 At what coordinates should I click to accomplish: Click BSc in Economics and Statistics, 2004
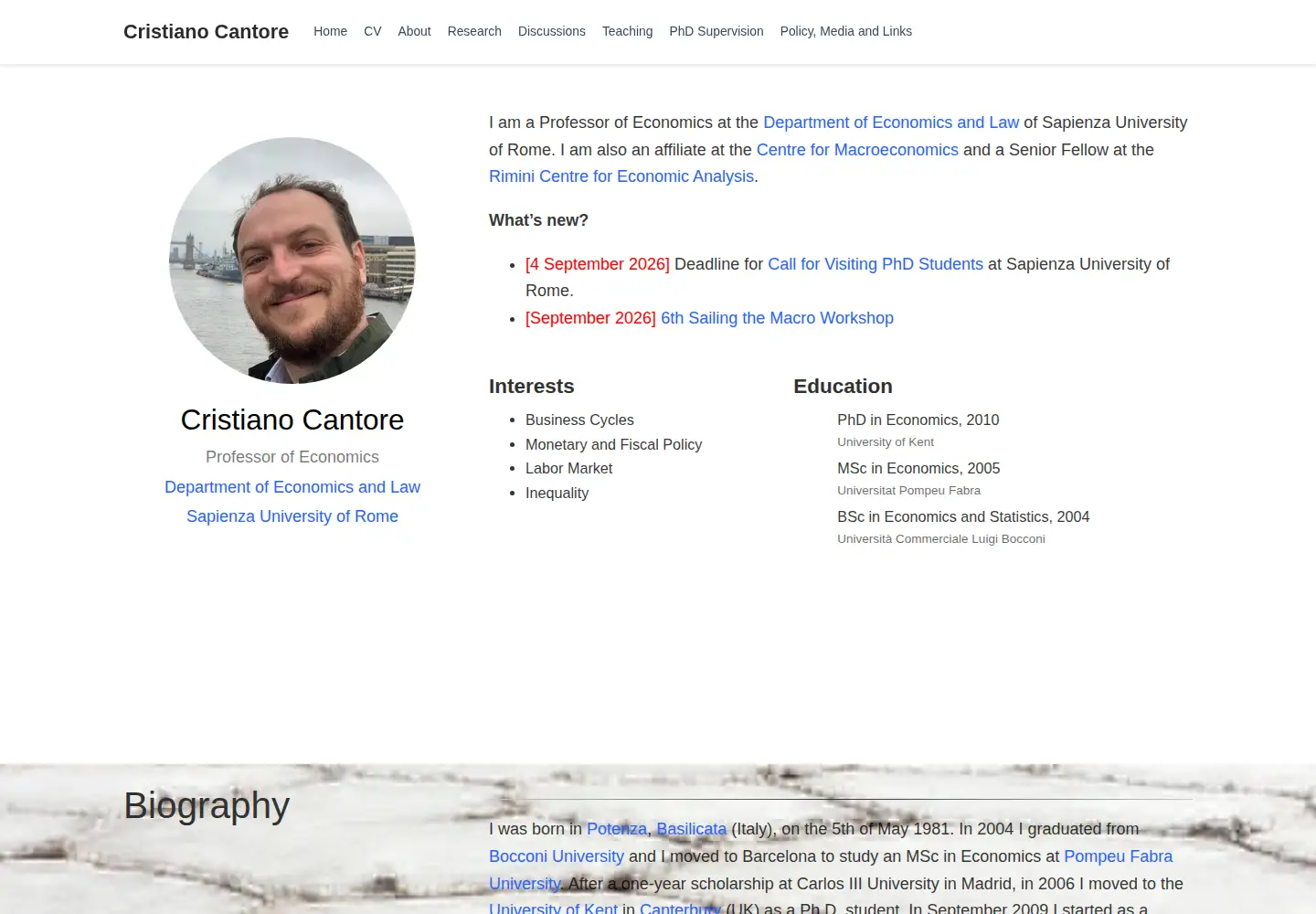pos(963,516)
